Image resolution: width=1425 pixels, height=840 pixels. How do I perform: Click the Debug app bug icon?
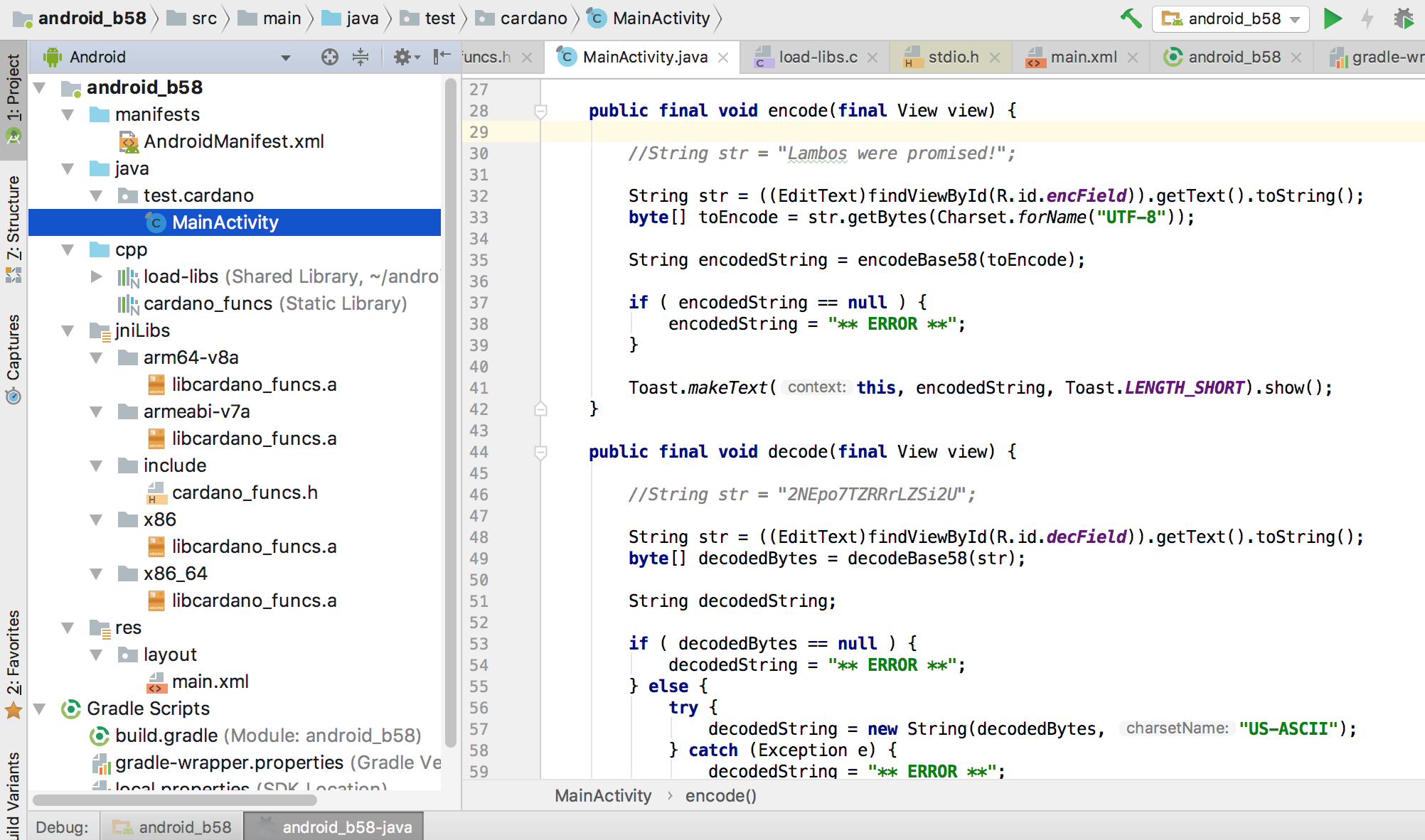(x=1403, y=18)
